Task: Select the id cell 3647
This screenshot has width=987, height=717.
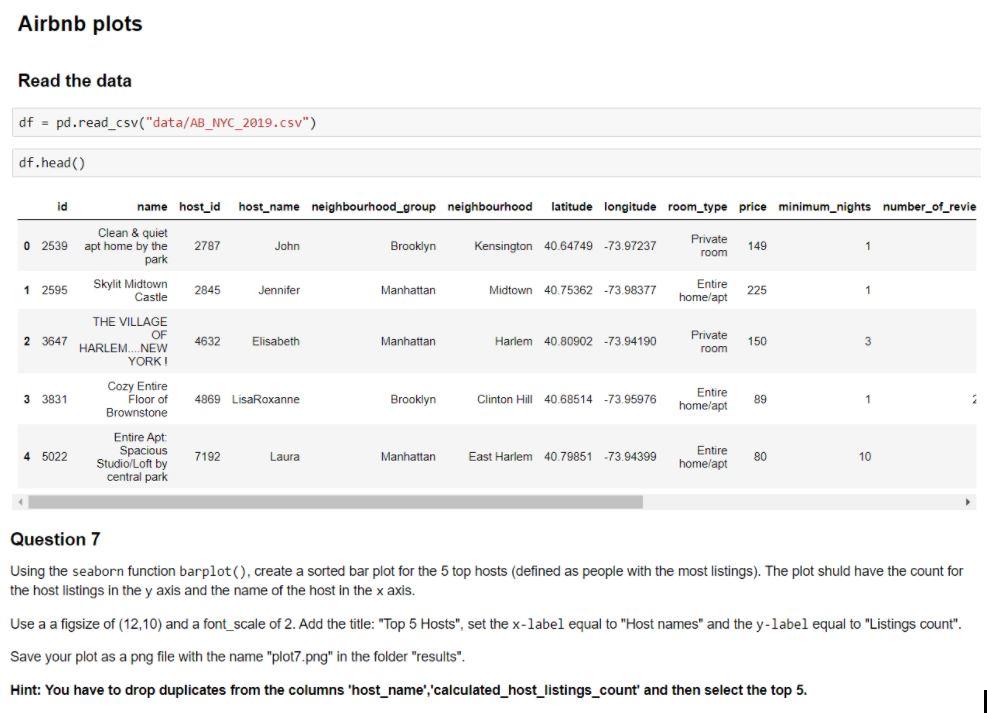Action: click(54, 341)
